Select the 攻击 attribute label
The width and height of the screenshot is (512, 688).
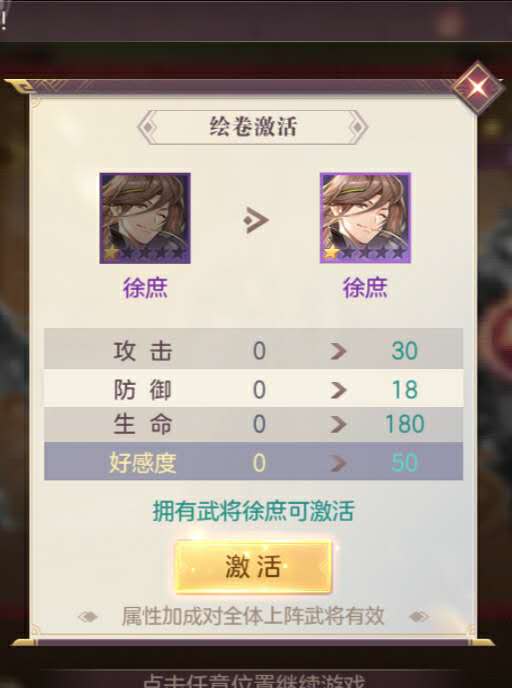142,351
